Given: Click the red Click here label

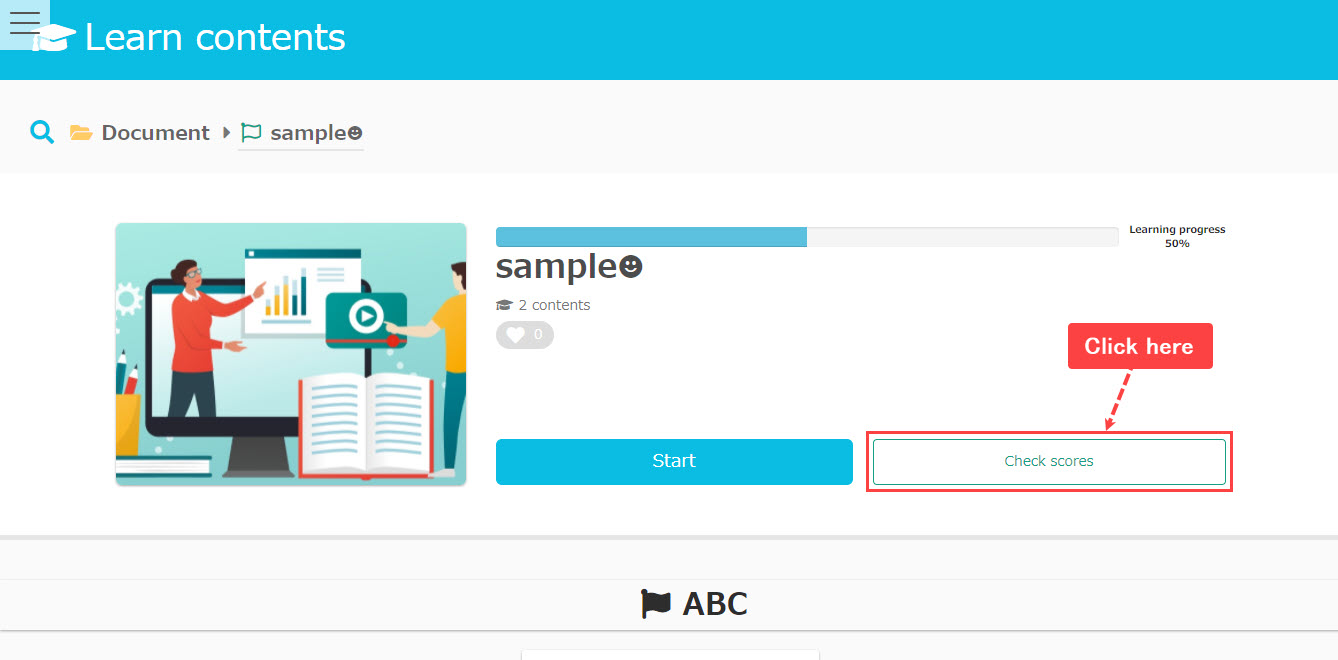Looking at the screenshot, I should point(1139,346).
